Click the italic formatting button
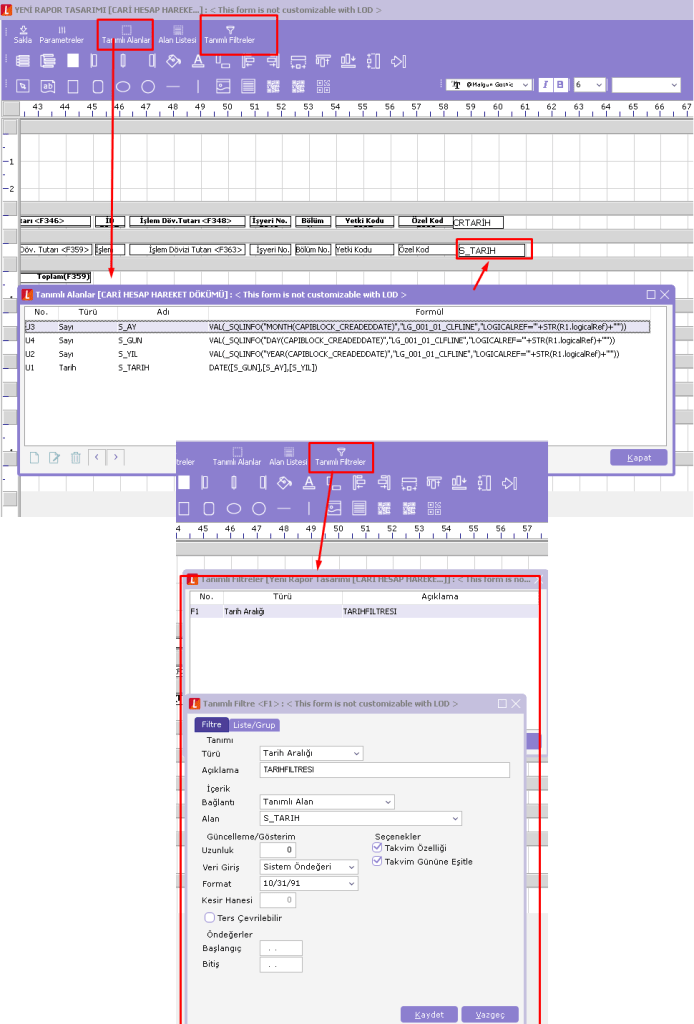 click(546, 85)
